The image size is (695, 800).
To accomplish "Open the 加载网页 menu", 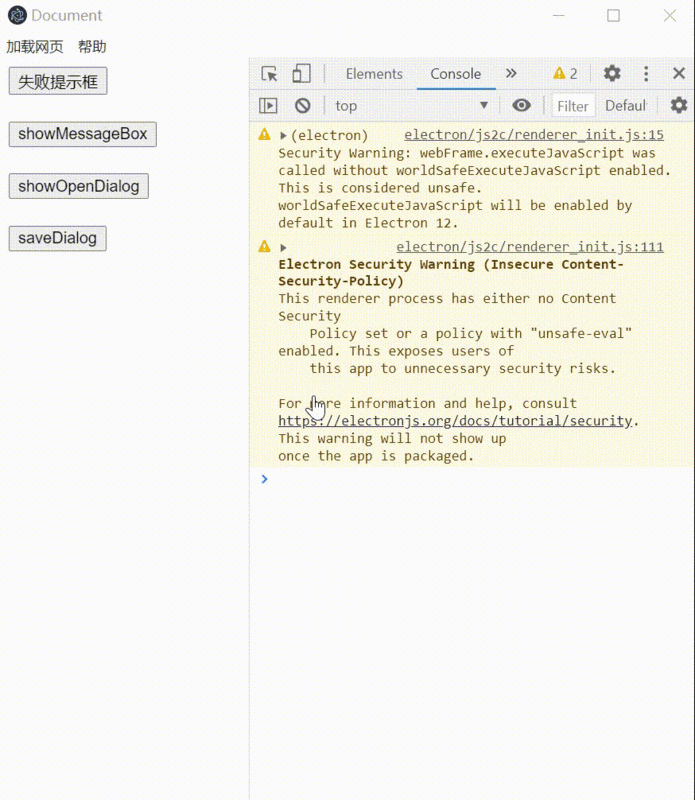I will (35, 47).
